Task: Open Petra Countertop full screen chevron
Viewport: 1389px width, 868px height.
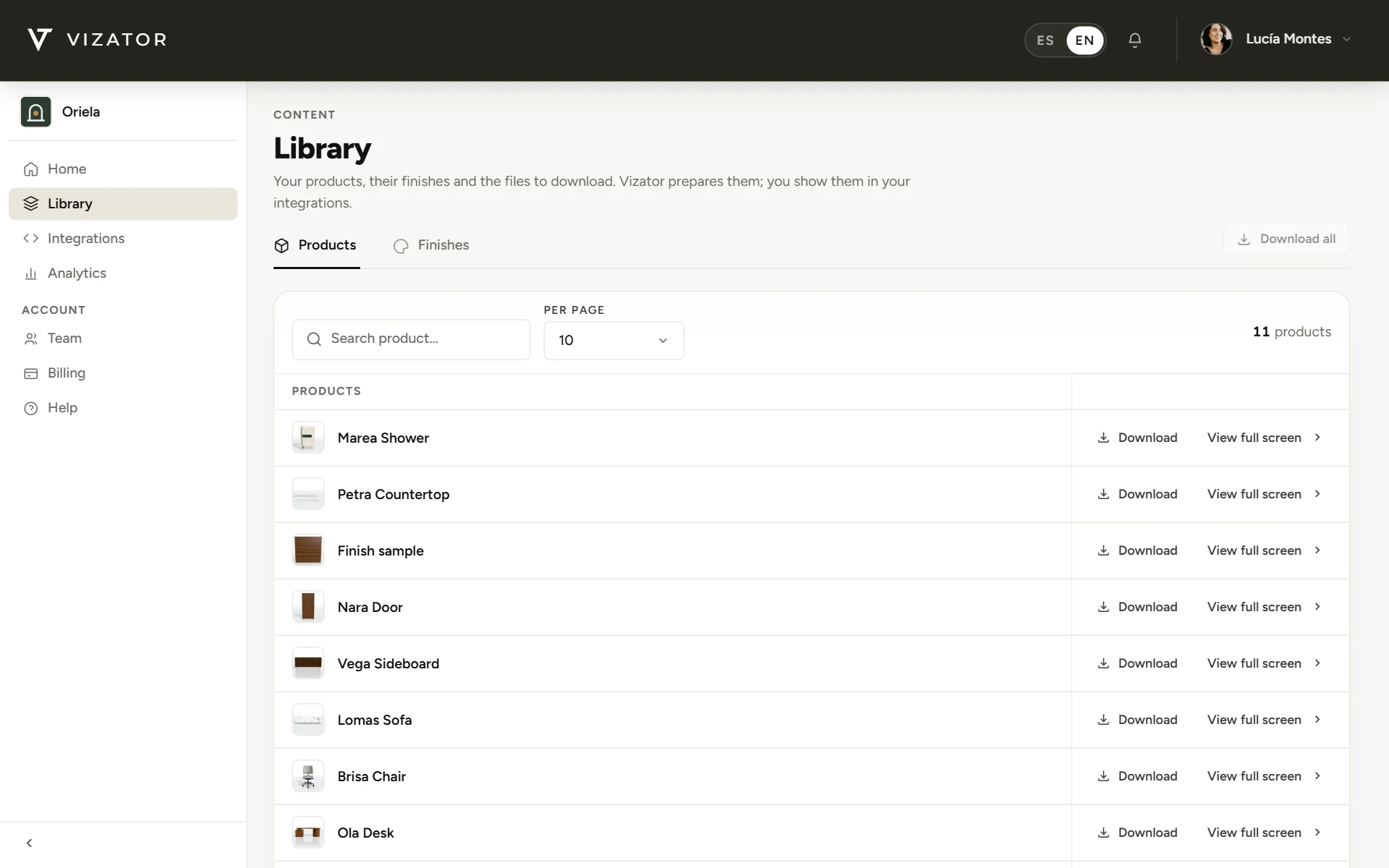Action: (x=1317, y=494)
